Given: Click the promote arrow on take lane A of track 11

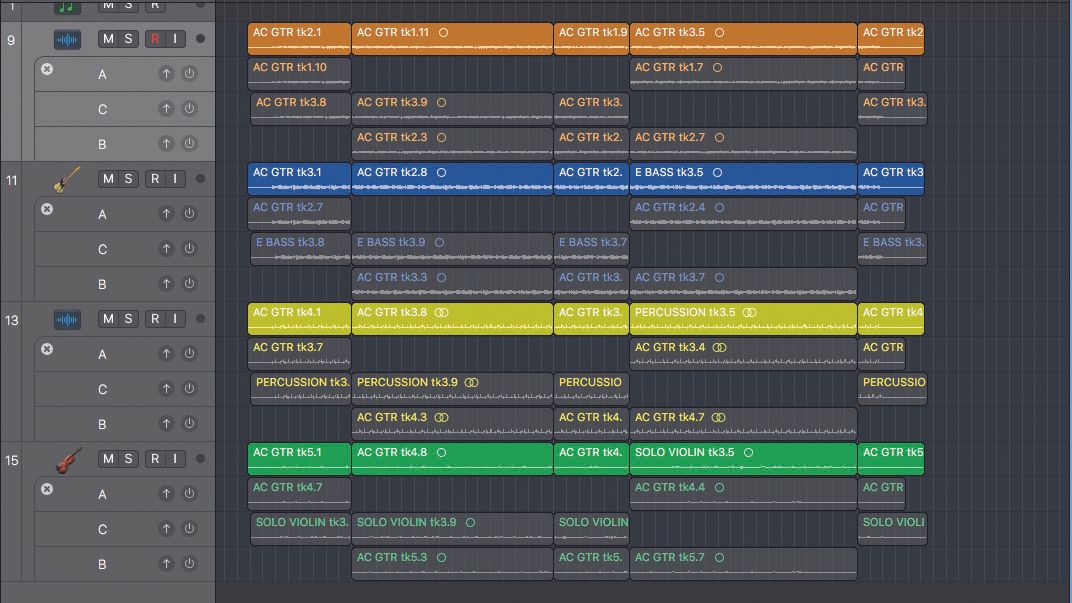Looking at the screenshot, I should coord(168,214).
